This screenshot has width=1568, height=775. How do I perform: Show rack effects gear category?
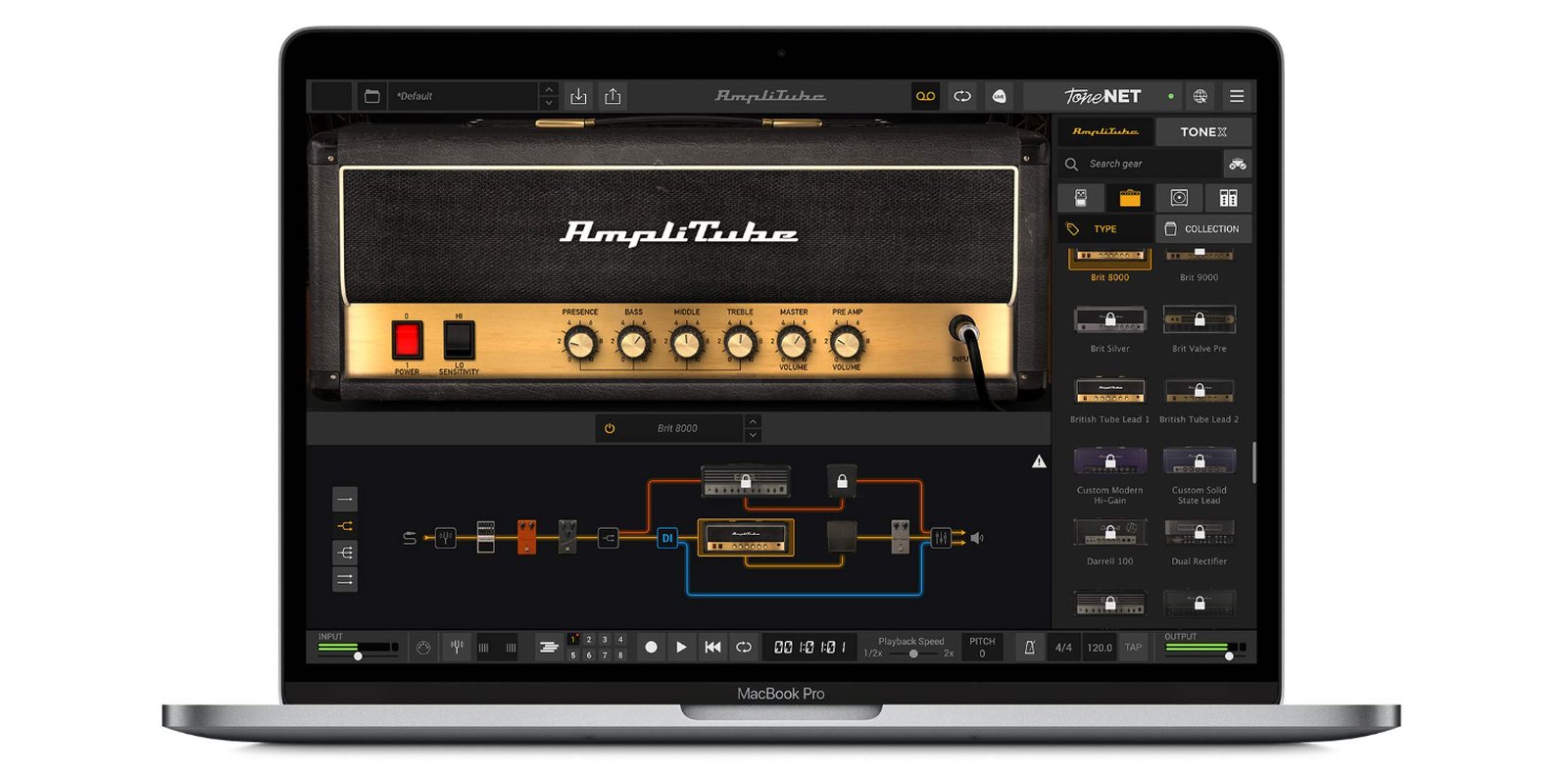tap(1228, 198)
